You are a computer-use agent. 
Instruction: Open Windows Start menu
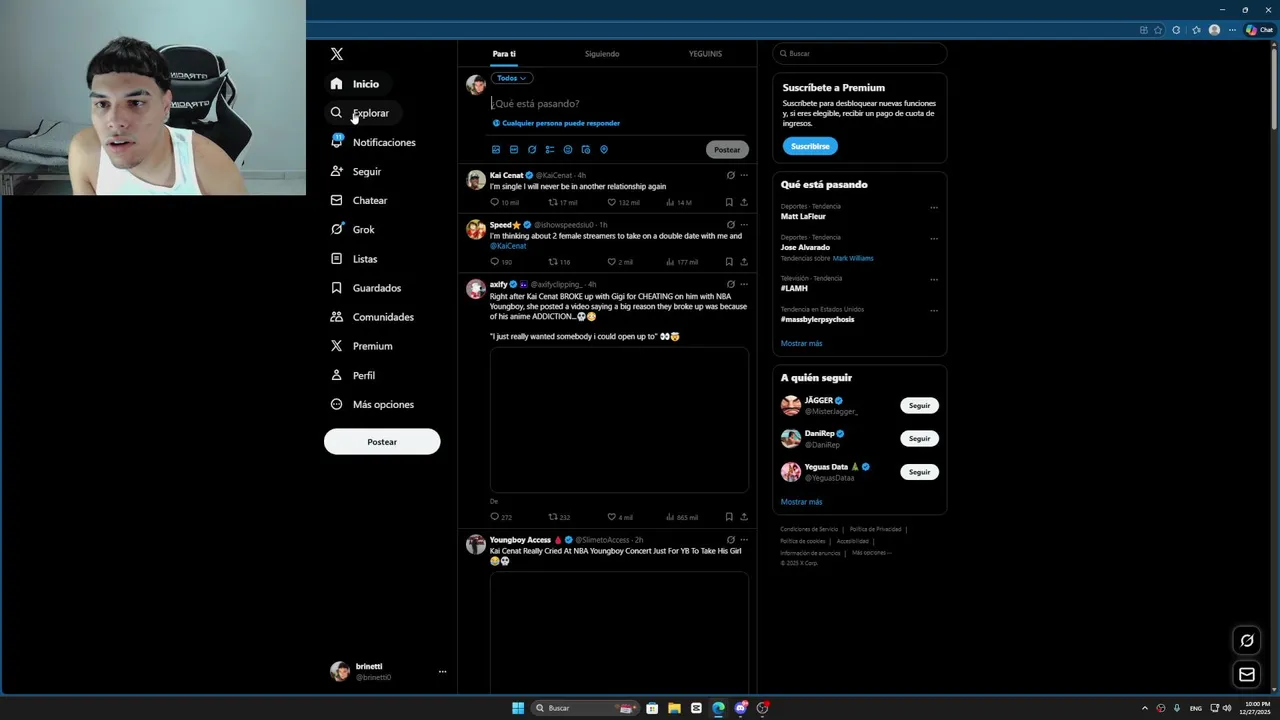pyautogui.click(x=518, y=708)
